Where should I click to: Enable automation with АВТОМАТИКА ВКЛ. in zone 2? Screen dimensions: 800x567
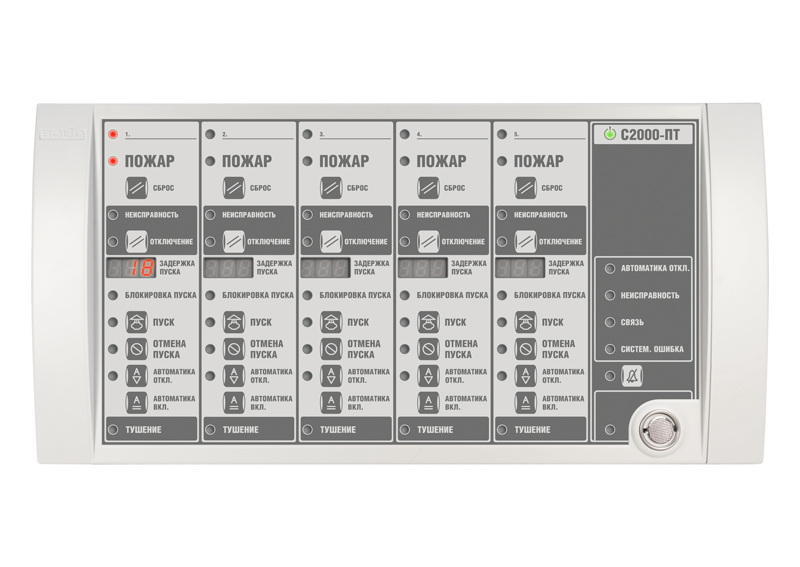point(234,402)
